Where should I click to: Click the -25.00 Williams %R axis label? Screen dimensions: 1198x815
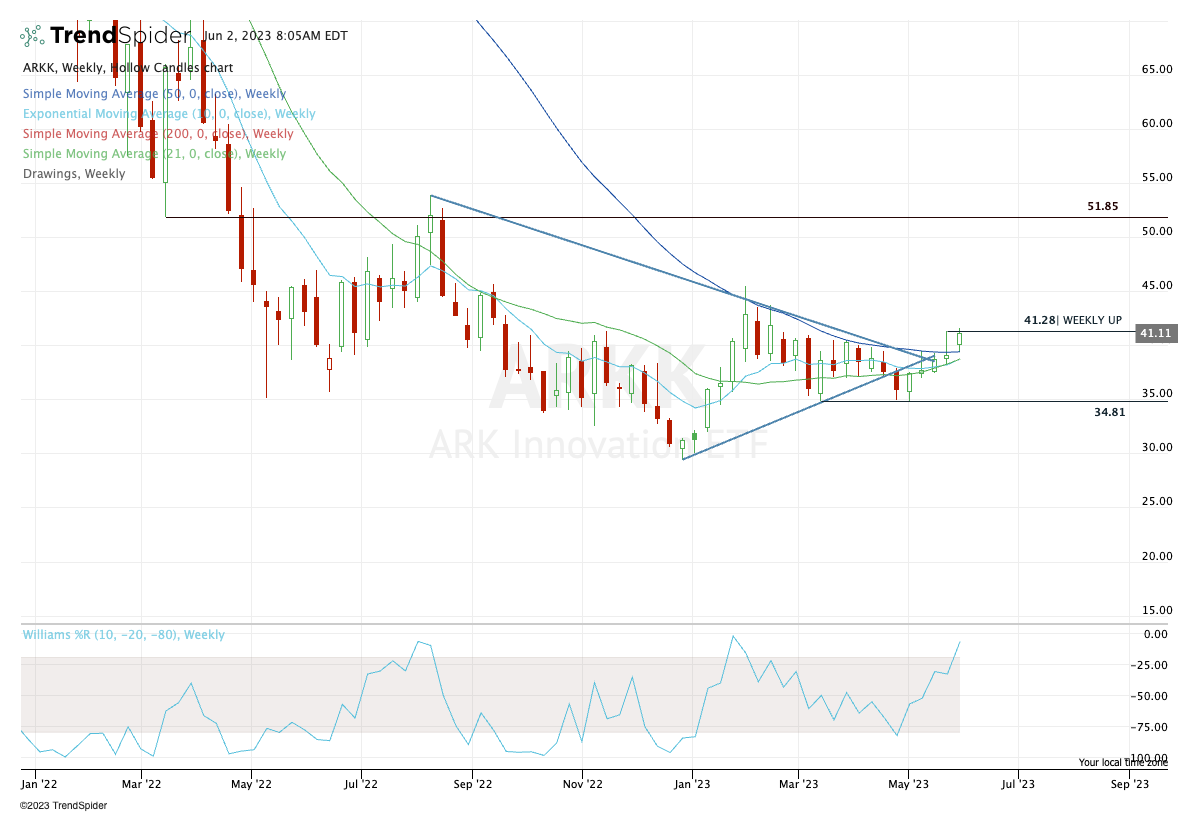[x=1149, y=665]
